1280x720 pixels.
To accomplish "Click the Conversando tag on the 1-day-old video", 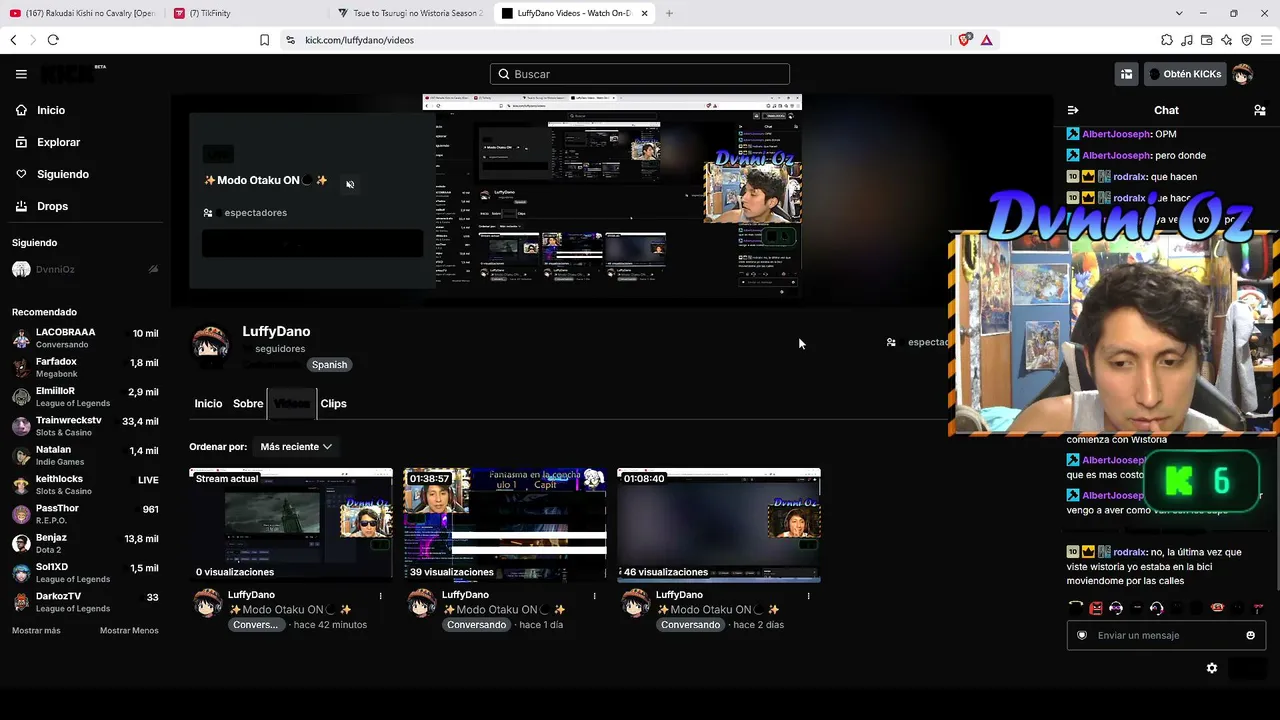I will click(x=476, y=625).
